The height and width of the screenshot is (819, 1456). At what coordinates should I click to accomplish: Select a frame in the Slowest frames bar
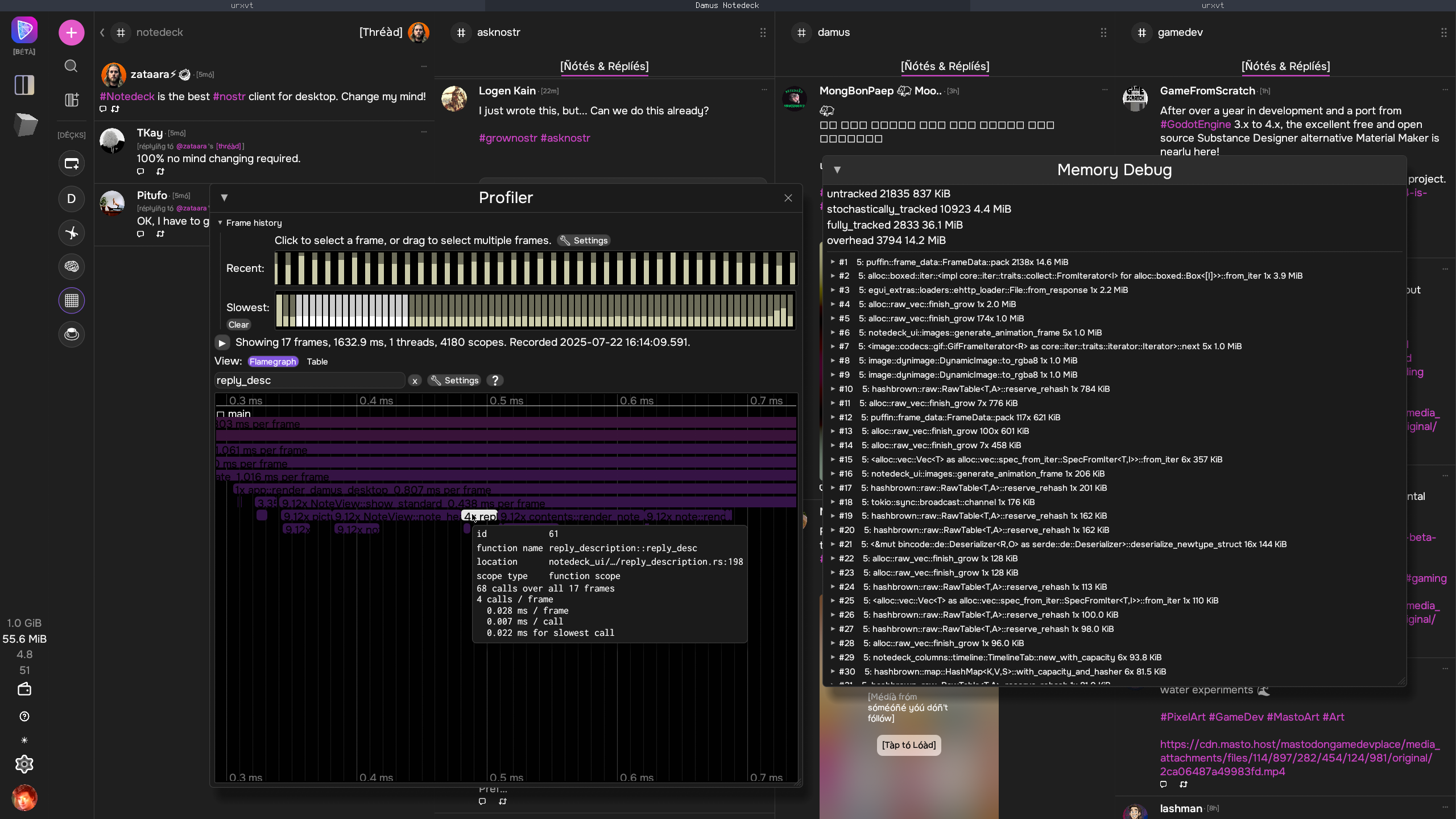pos(536,310)
